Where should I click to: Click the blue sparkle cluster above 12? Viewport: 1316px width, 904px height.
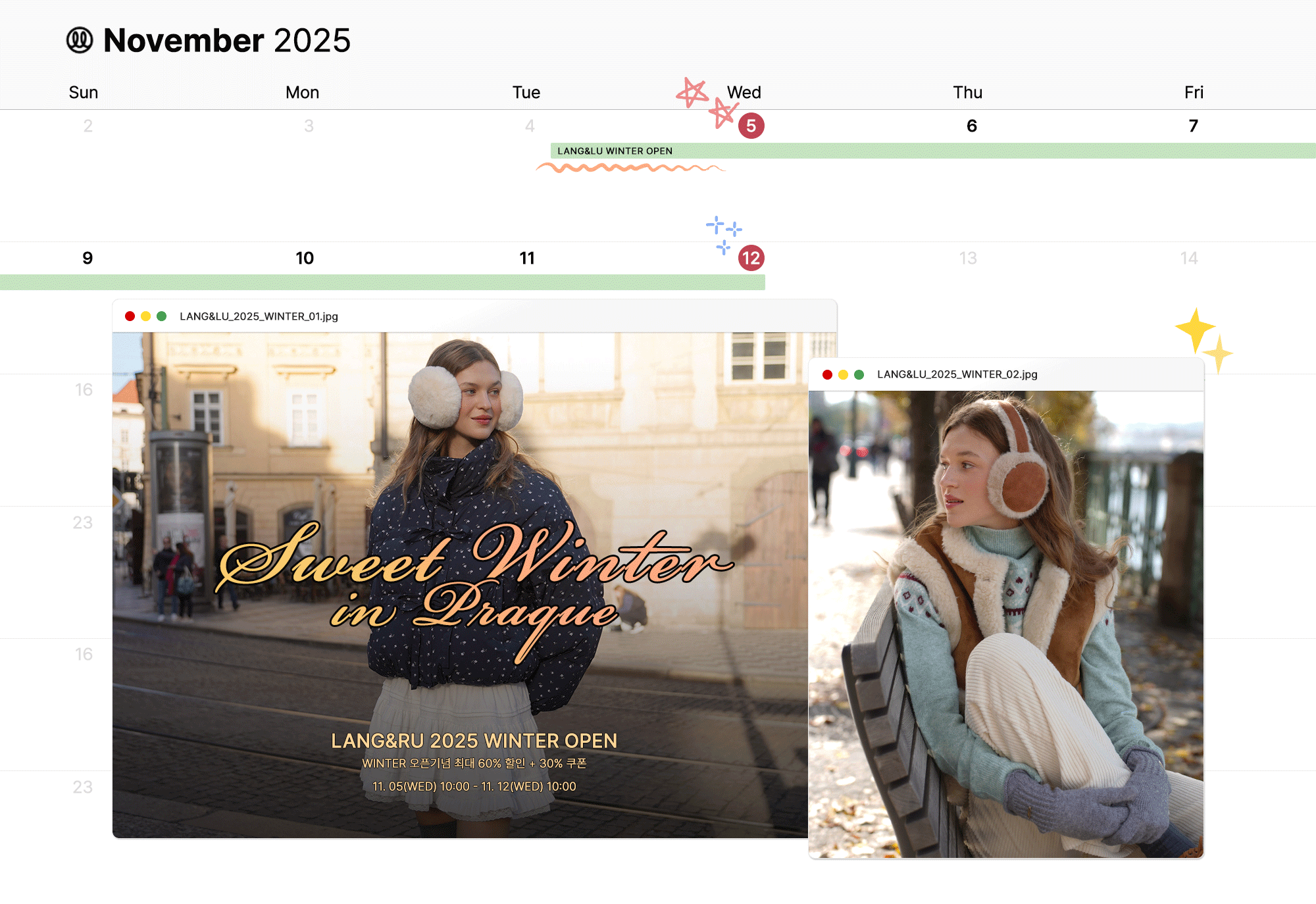coord(723,234)
